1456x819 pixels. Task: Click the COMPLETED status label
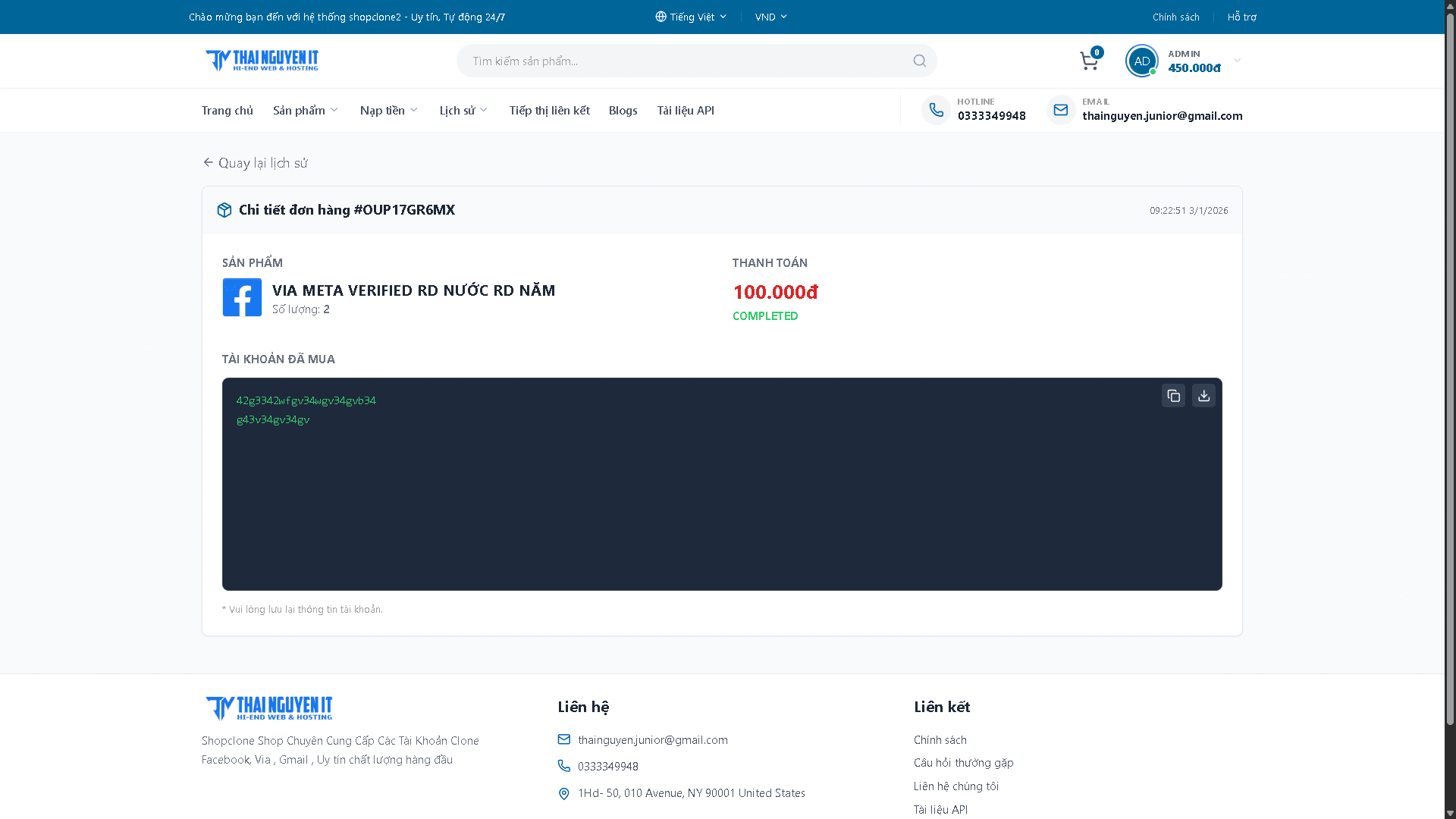(765, 316)
